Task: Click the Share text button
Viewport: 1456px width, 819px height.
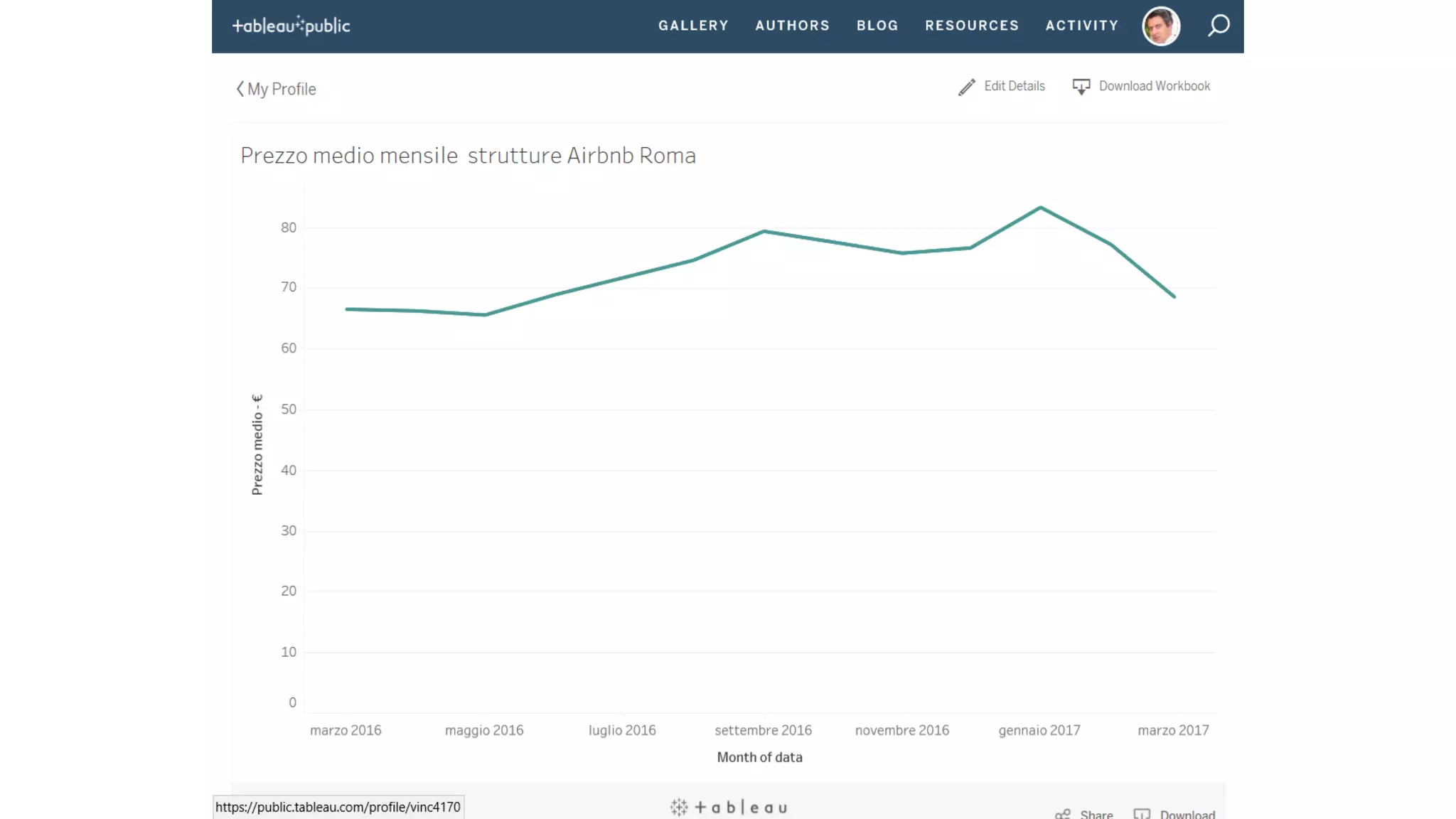Action: point(1096,814)
